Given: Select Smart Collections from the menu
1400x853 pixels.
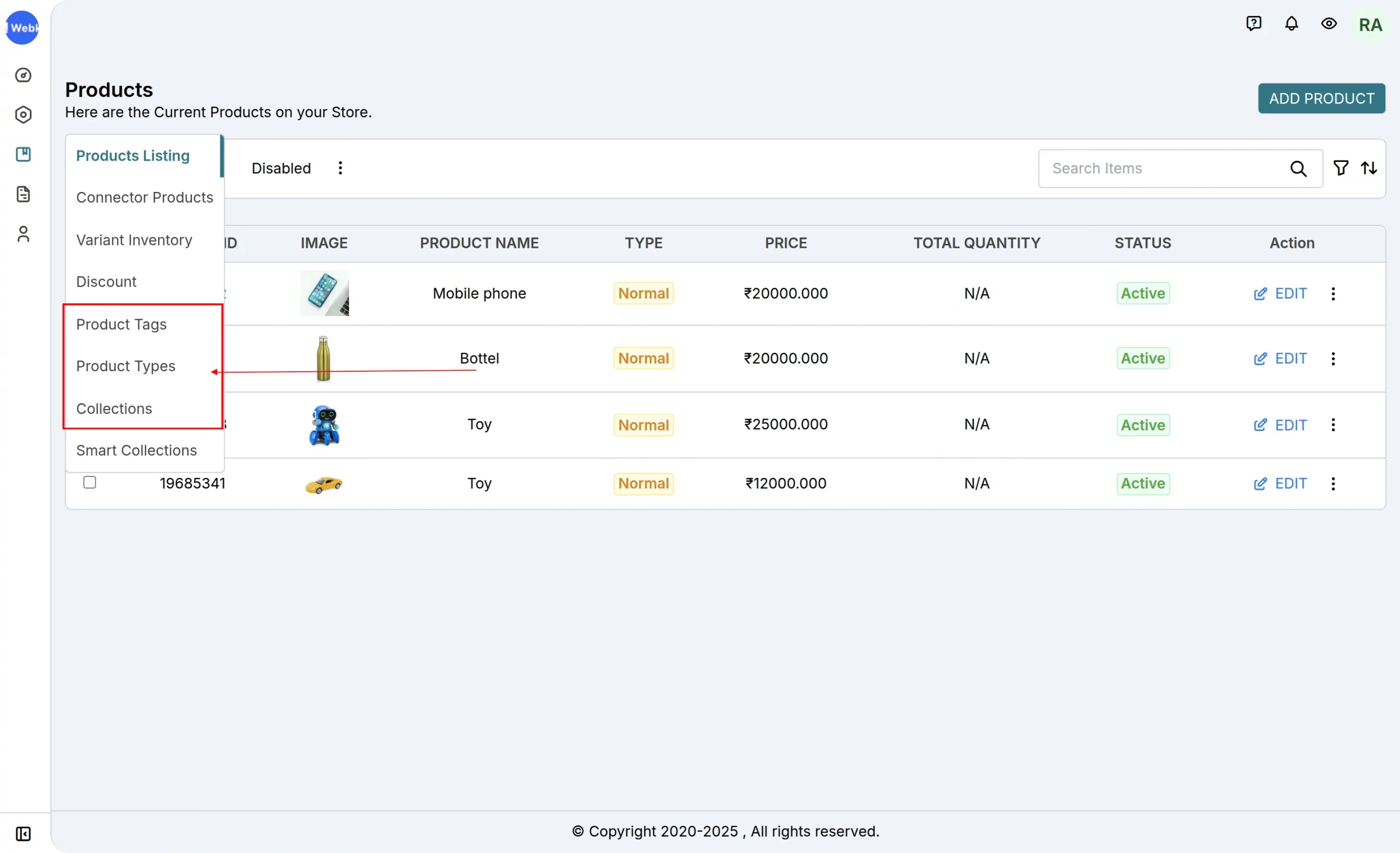Looking at the screenshot, I should tap(136, 451).
